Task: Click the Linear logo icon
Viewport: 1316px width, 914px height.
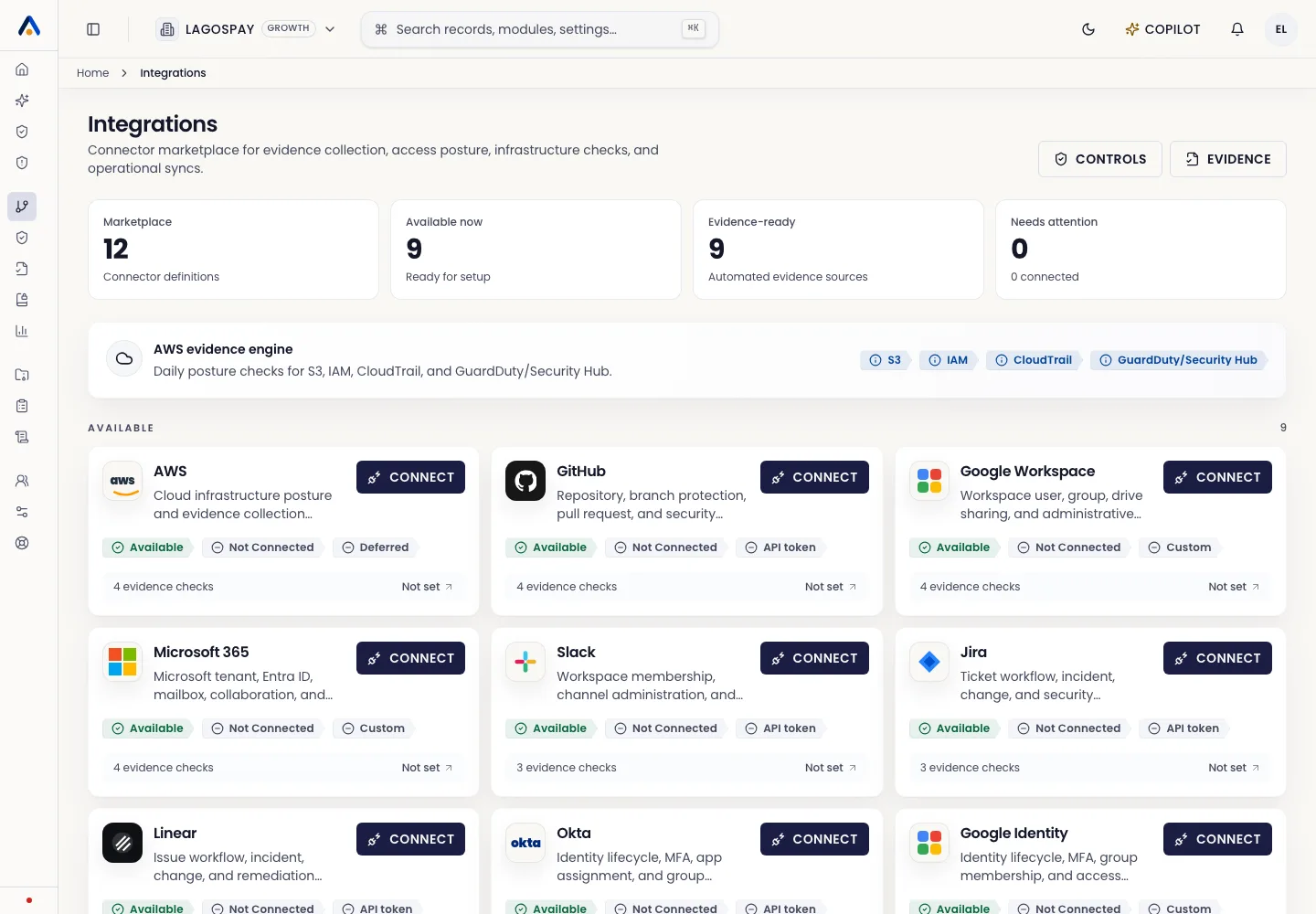Action: click(122, 844)
